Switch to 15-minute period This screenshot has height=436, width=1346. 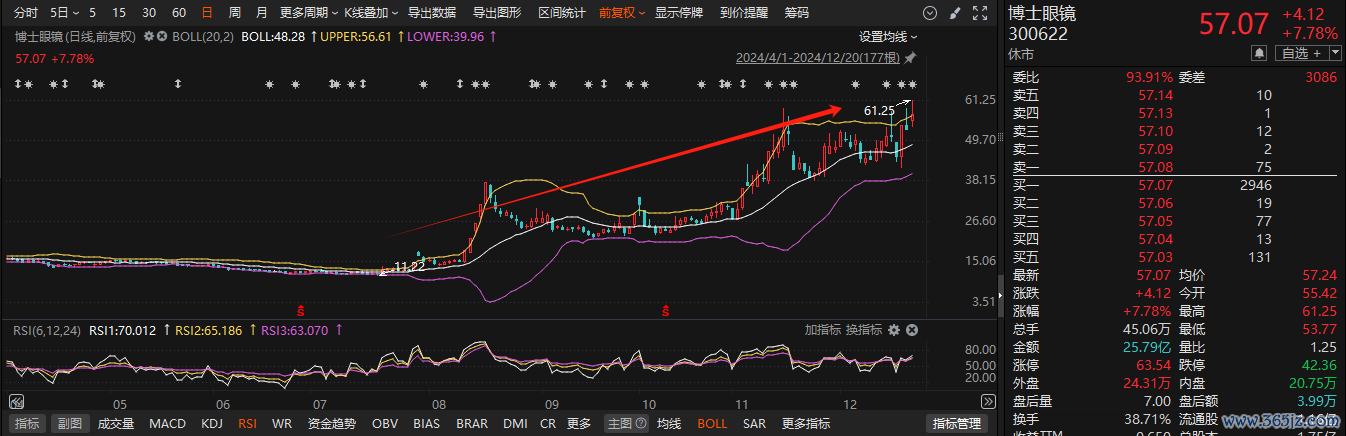[119, 13]
